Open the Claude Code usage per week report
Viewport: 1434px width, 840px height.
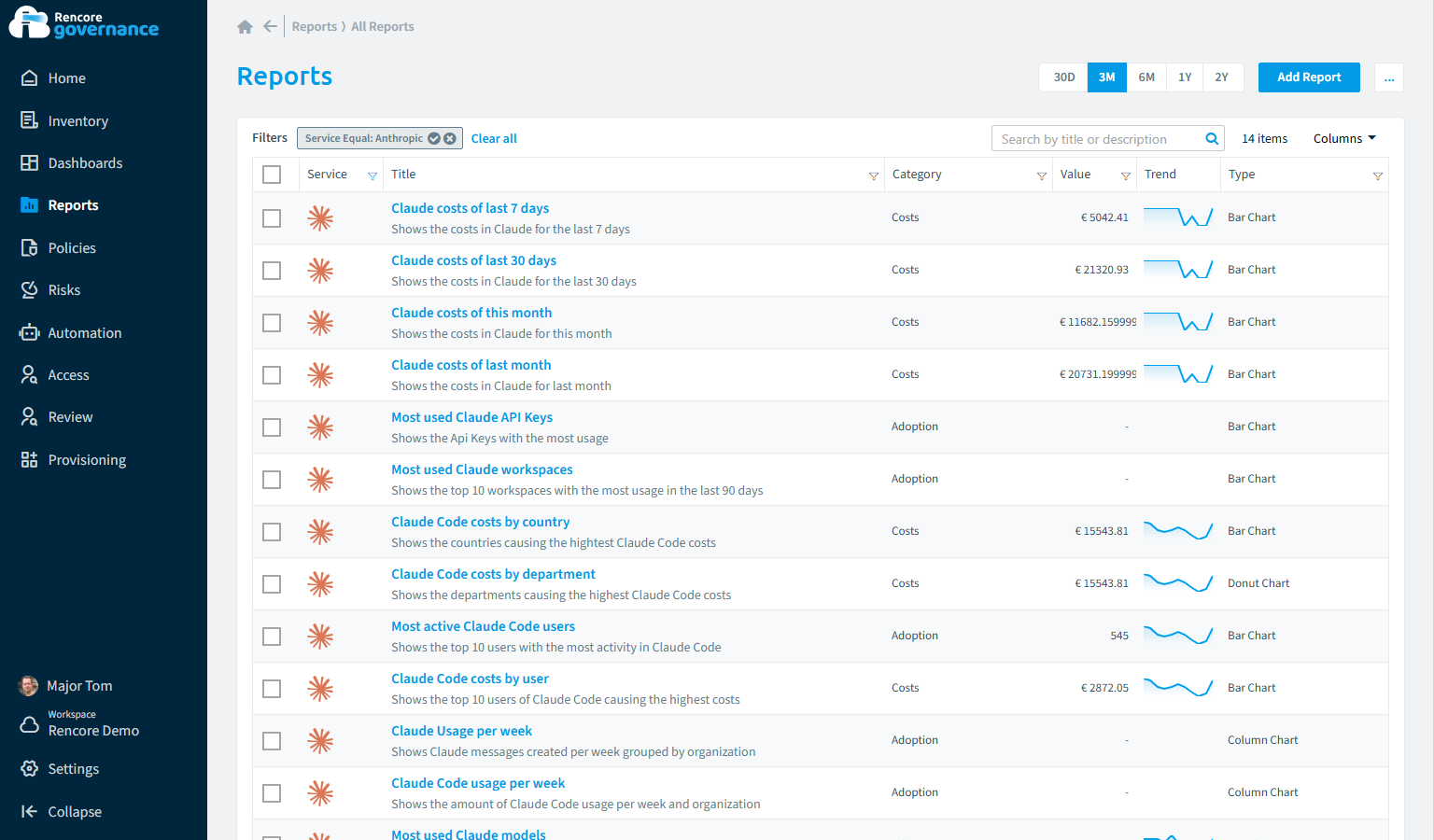click(478, 784)
